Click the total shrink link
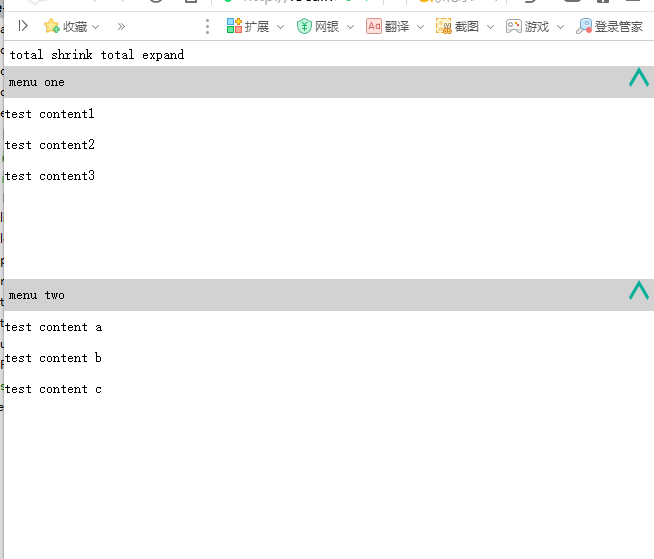 coord(51,55)
